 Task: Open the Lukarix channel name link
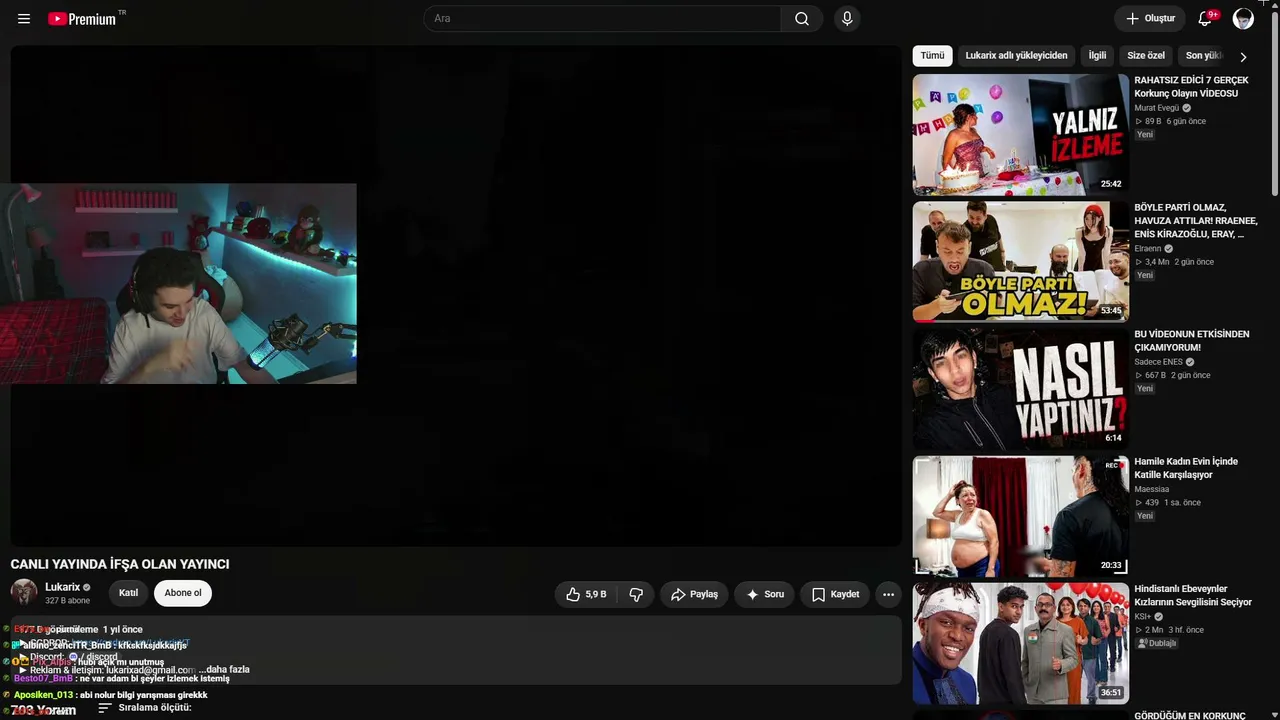click(x=62, y=587)
